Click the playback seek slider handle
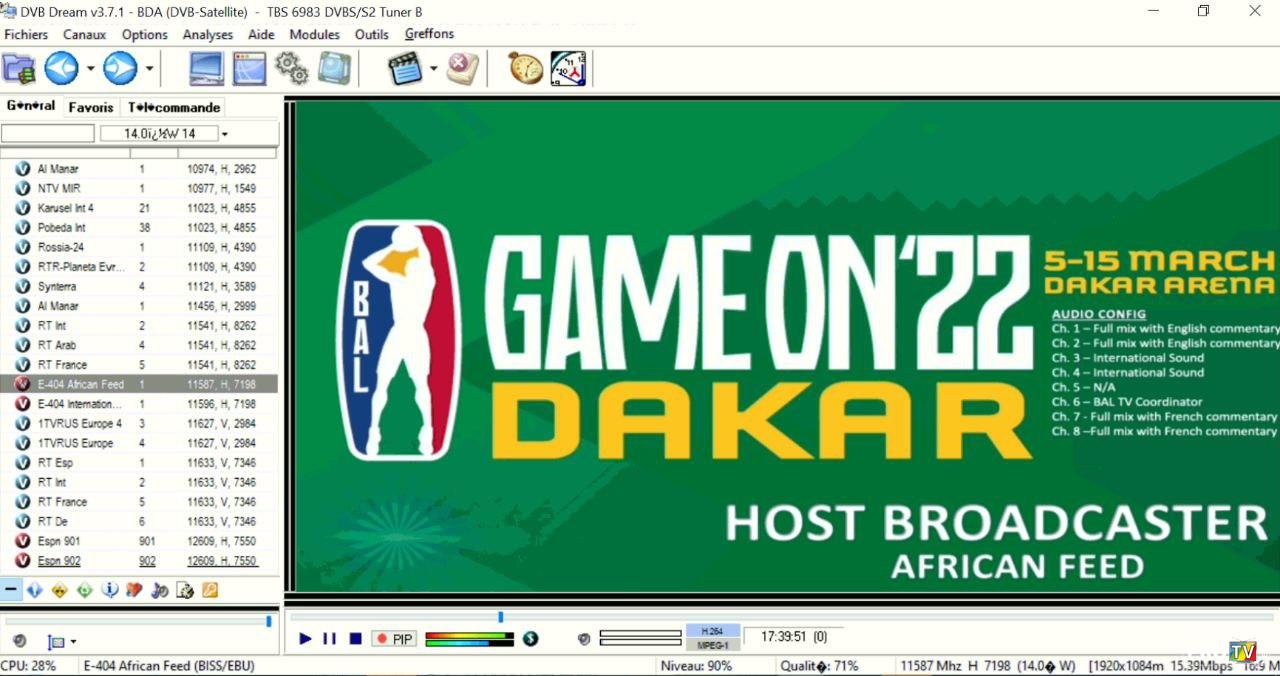The width and height of the screenshot is (1280, 676). tap(500, 617)
